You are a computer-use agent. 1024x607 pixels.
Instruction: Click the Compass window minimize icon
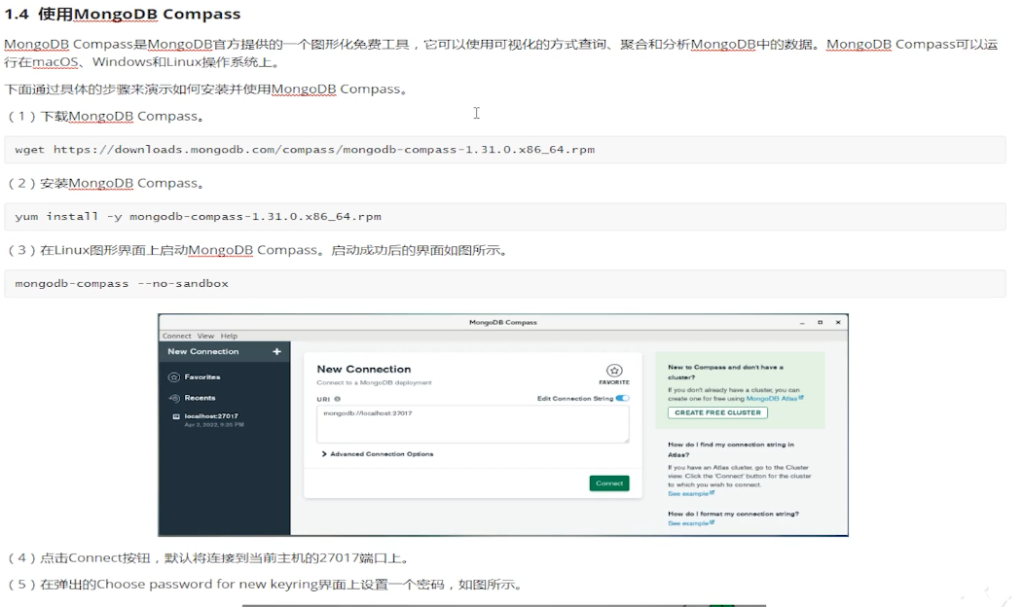point(802,323)
